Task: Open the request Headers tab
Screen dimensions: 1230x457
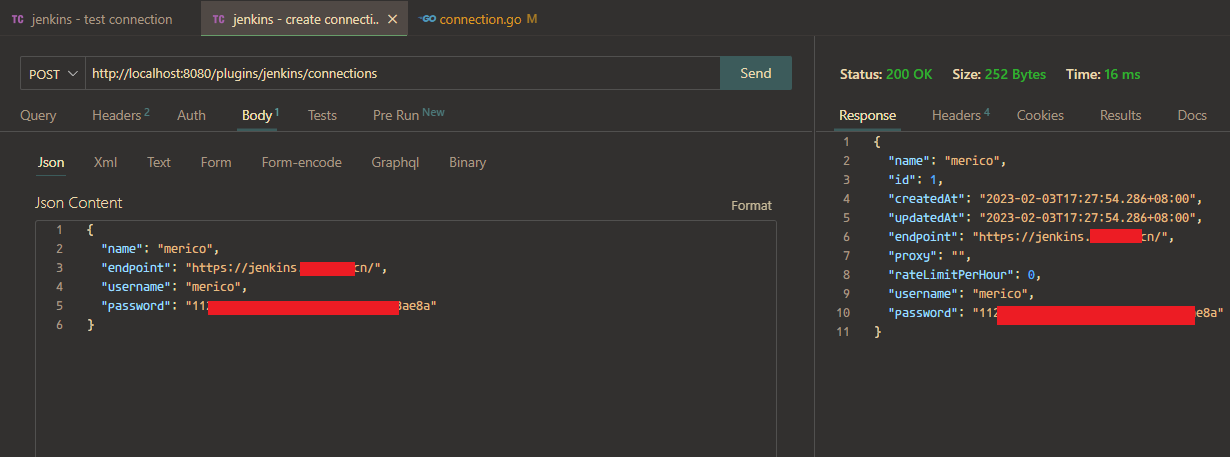Action: pyautogui.click(x=120, y=115)
